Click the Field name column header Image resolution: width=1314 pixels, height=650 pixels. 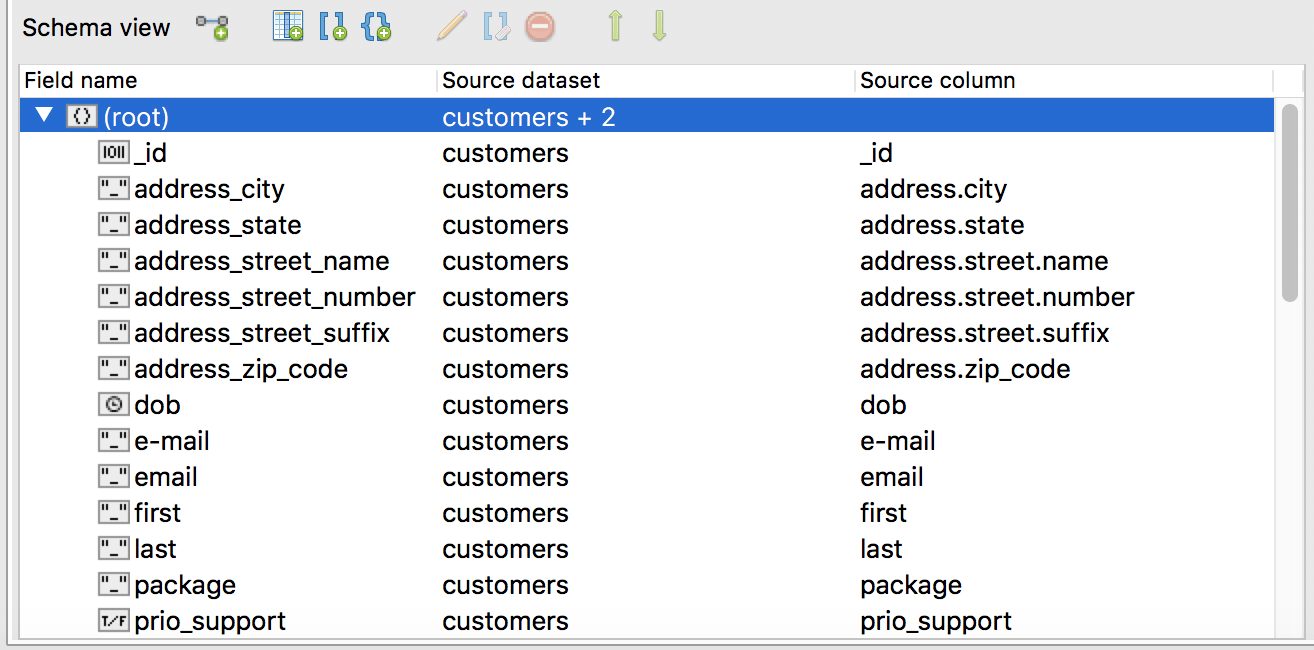pyautogui.click(x=80, y=80)
